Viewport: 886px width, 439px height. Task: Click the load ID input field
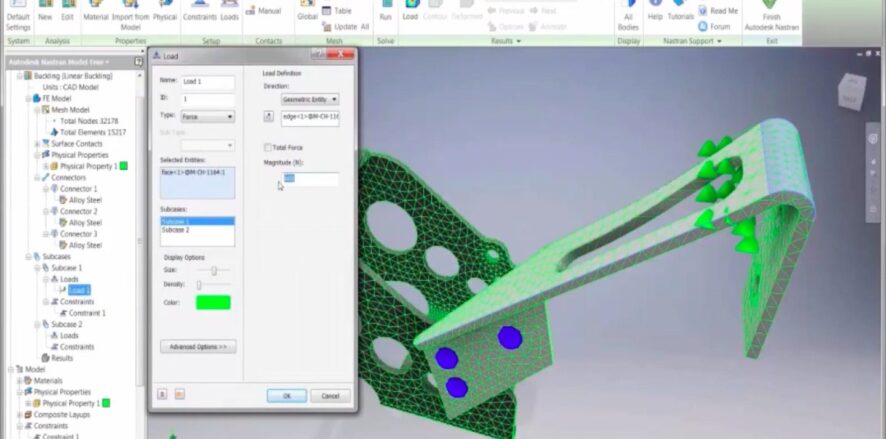(208, 99)
